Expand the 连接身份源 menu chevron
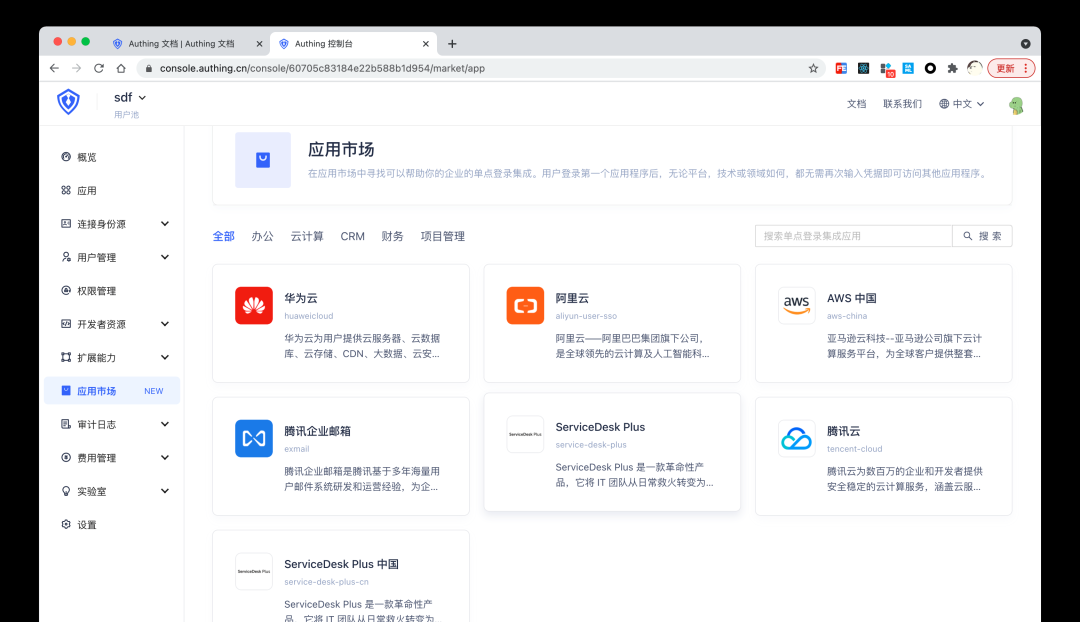Viewport: 1080px width, 622px height. (165, 223)
